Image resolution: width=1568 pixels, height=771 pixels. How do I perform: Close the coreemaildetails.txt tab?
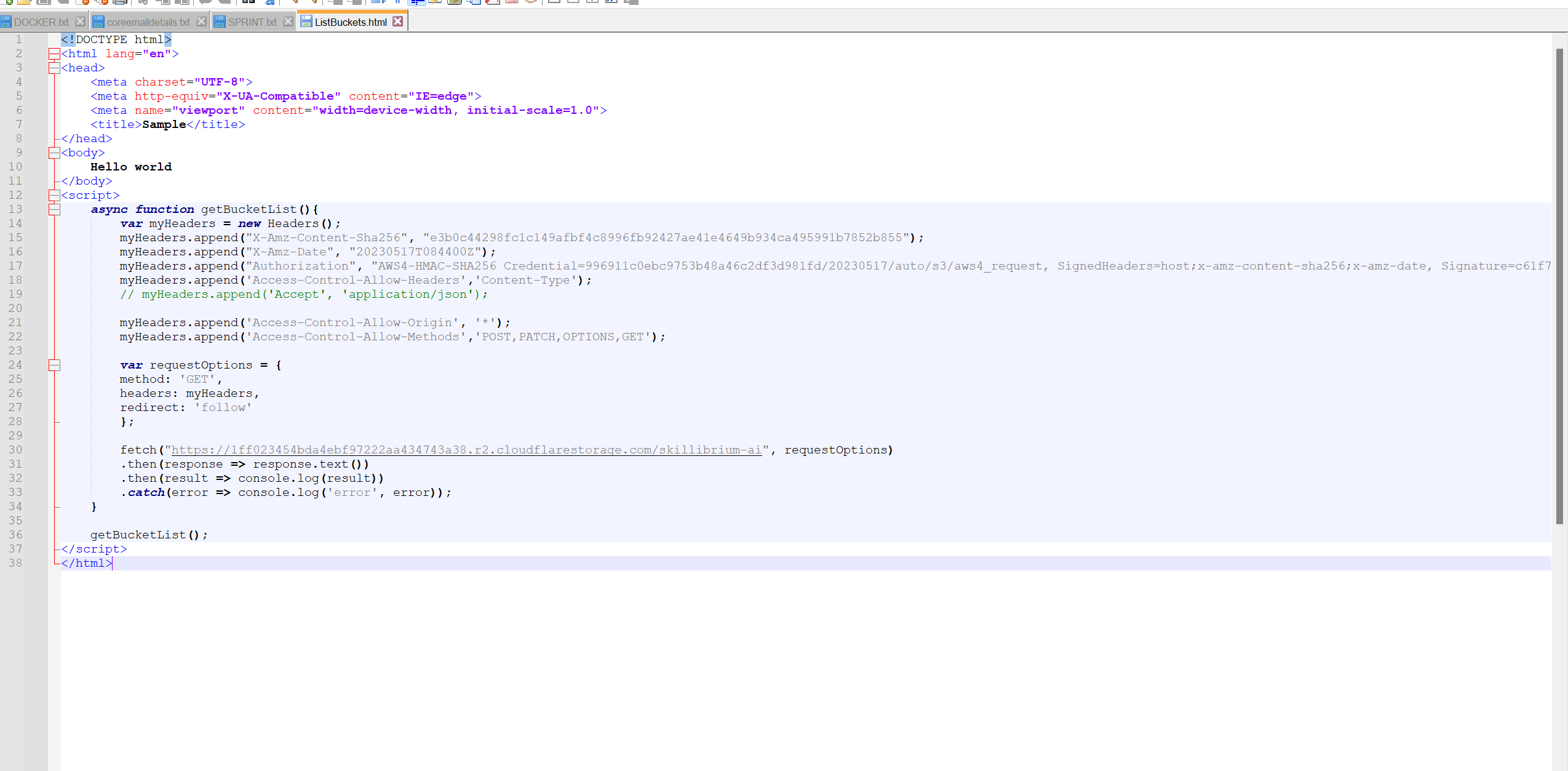click(x=201, y=22)
